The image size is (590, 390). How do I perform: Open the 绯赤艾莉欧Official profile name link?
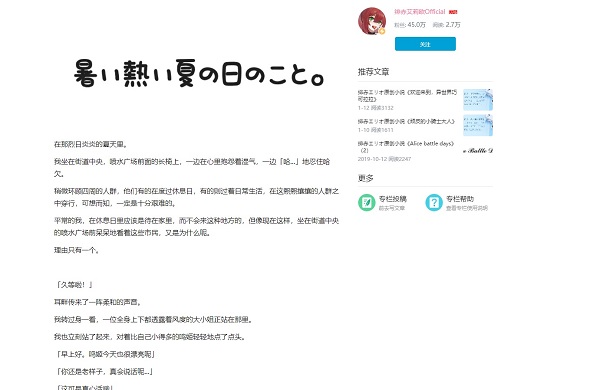[420, 12]
